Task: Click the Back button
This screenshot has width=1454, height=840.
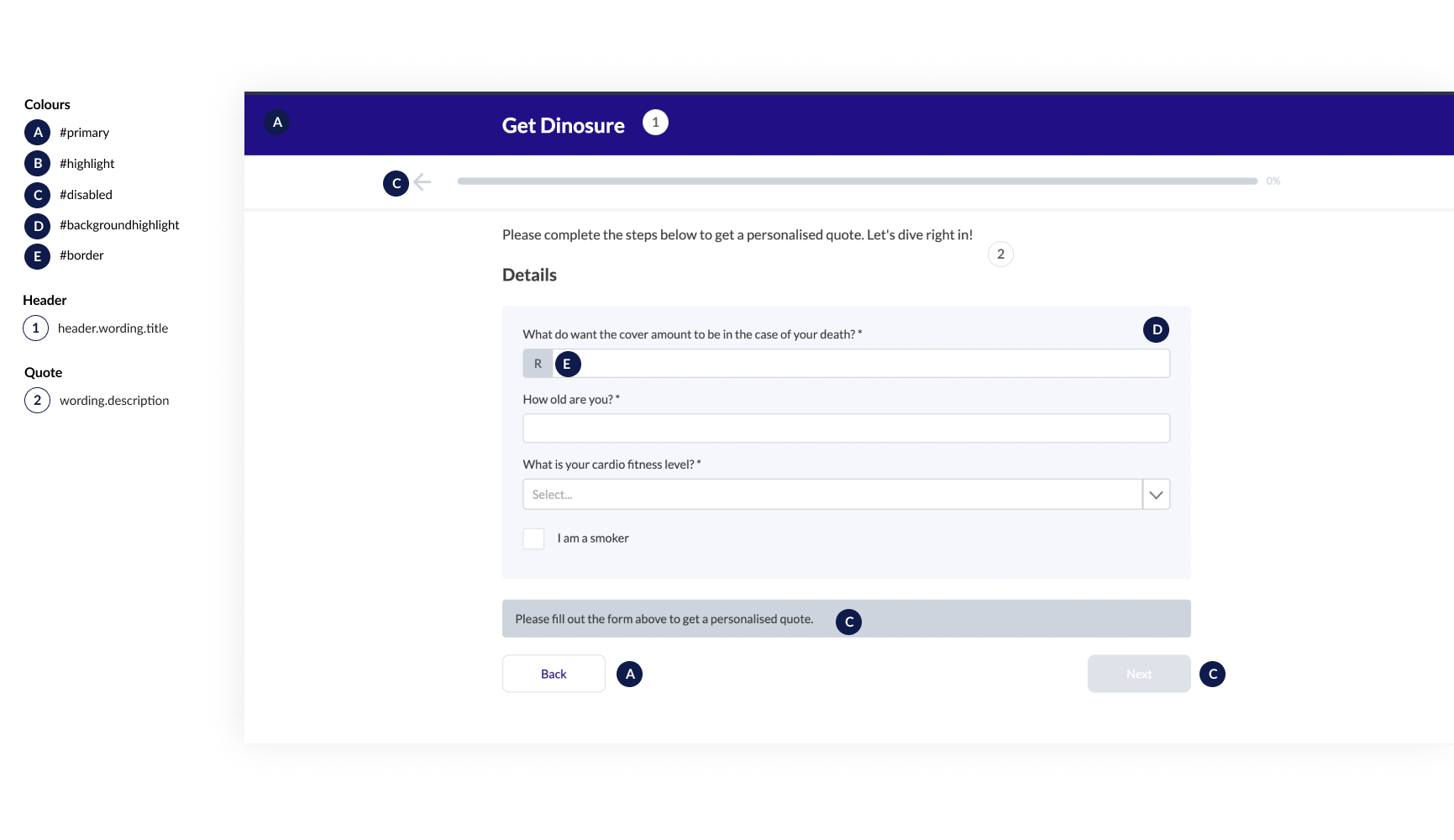Action: coord(554,674)
